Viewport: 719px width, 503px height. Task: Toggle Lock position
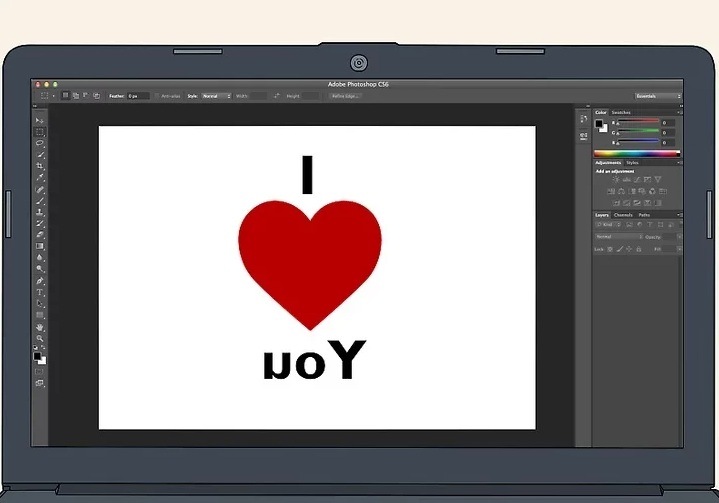pyautogui.click(x=629, y=249)
